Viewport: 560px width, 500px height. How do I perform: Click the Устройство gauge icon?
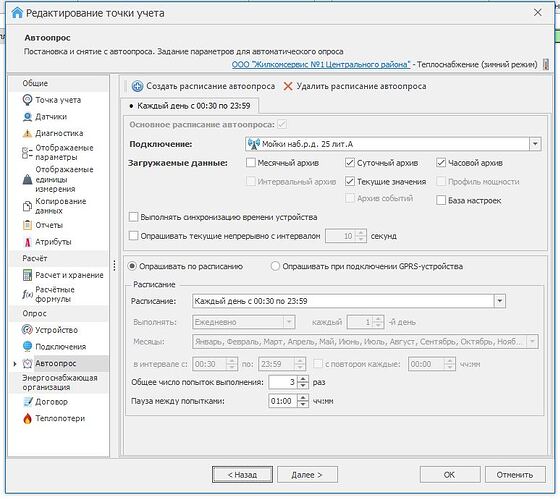pyautogui.click(x=27, y=330)
